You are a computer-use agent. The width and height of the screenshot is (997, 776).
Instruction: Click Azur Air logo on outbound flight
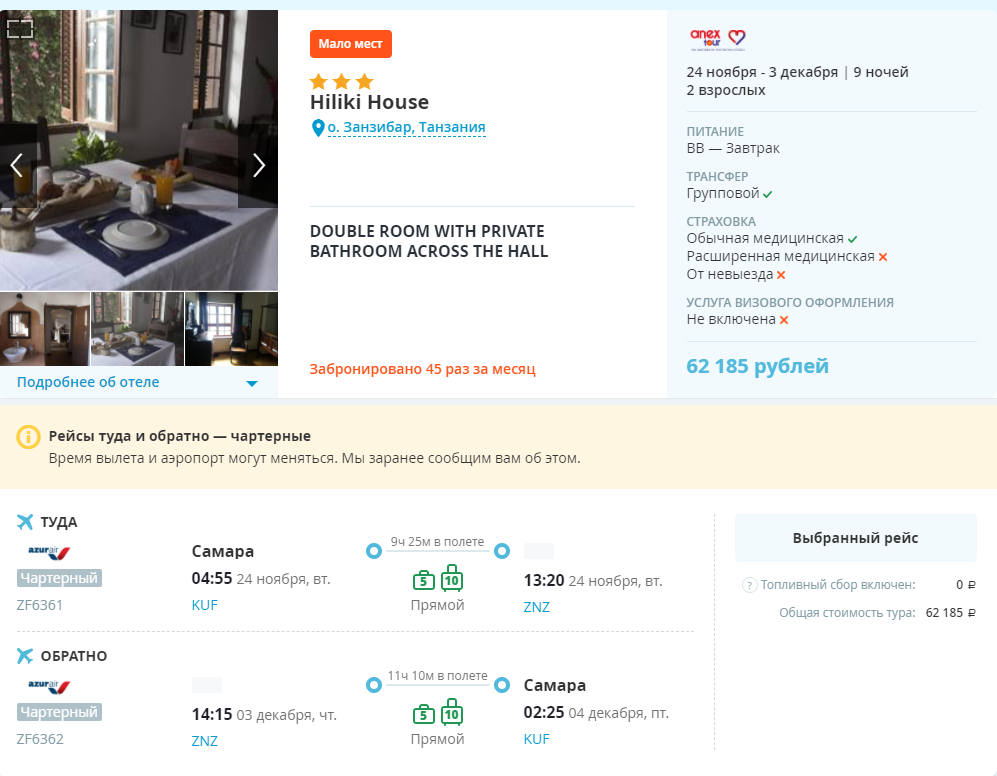tap(50, 552)
